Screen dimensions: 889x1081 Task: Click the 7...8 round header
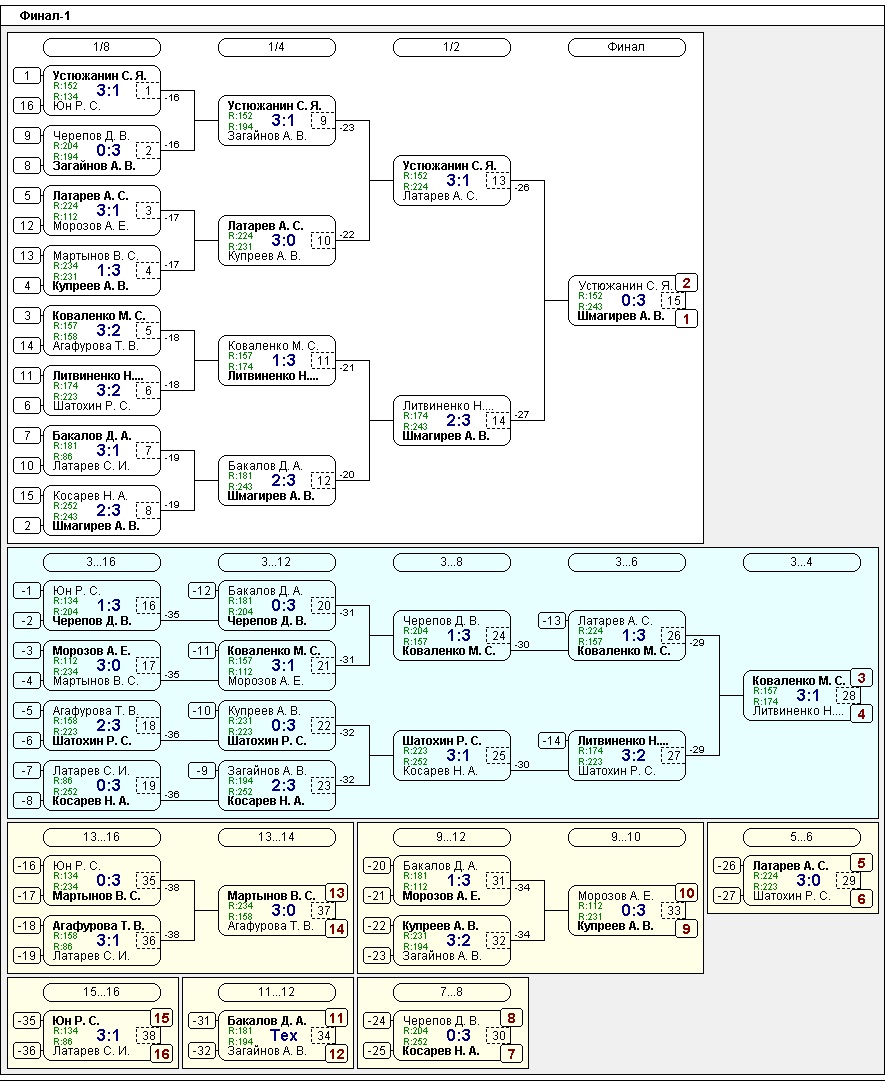tap(451, 992)
